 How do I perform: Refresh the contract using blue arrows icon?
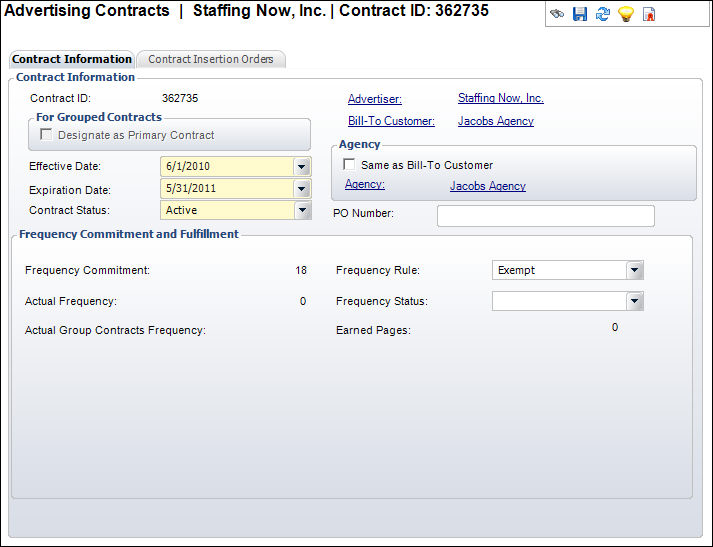603,15
